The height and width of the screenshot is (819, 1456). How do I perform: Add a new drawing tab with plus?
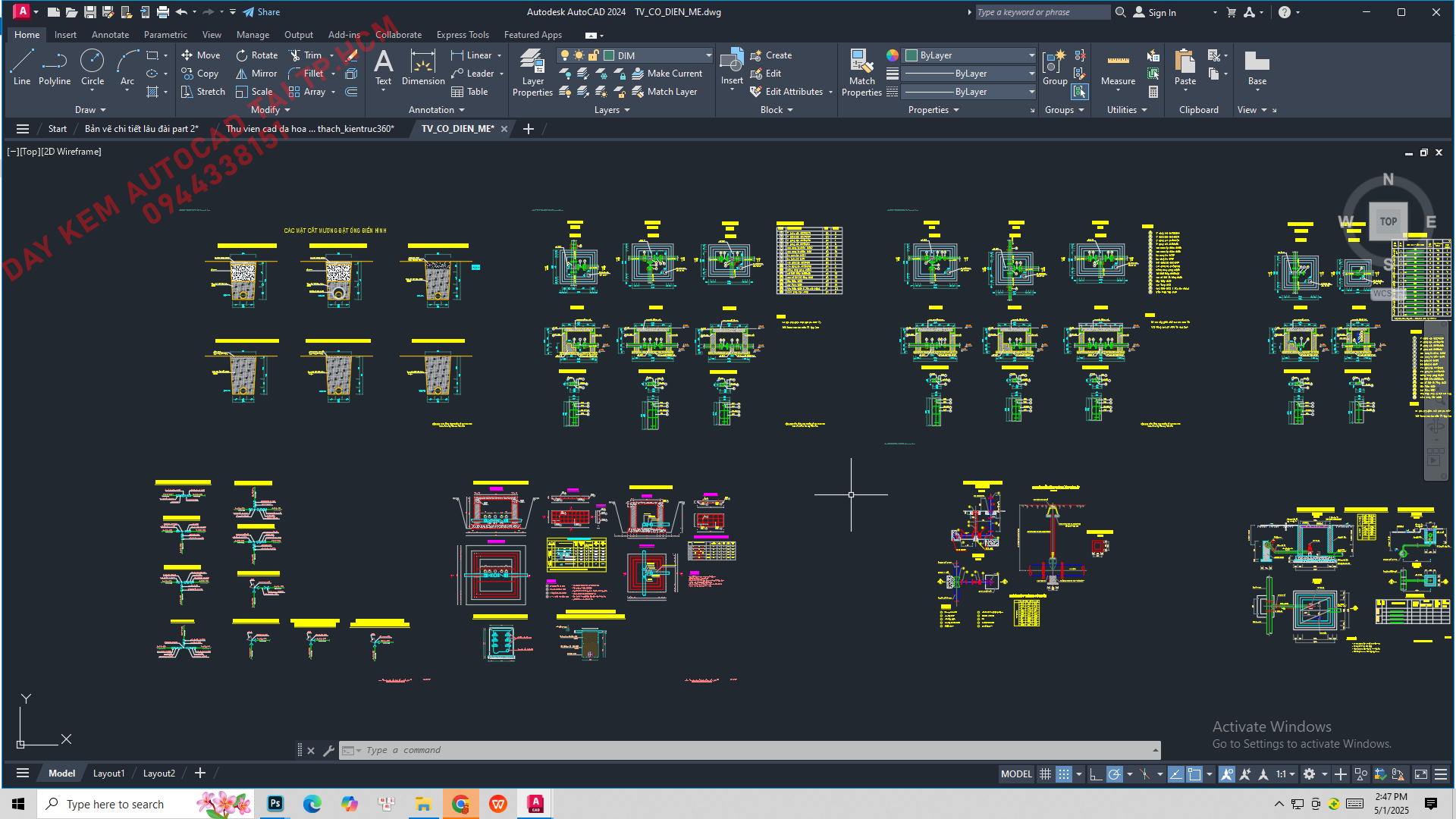[529, 129]
